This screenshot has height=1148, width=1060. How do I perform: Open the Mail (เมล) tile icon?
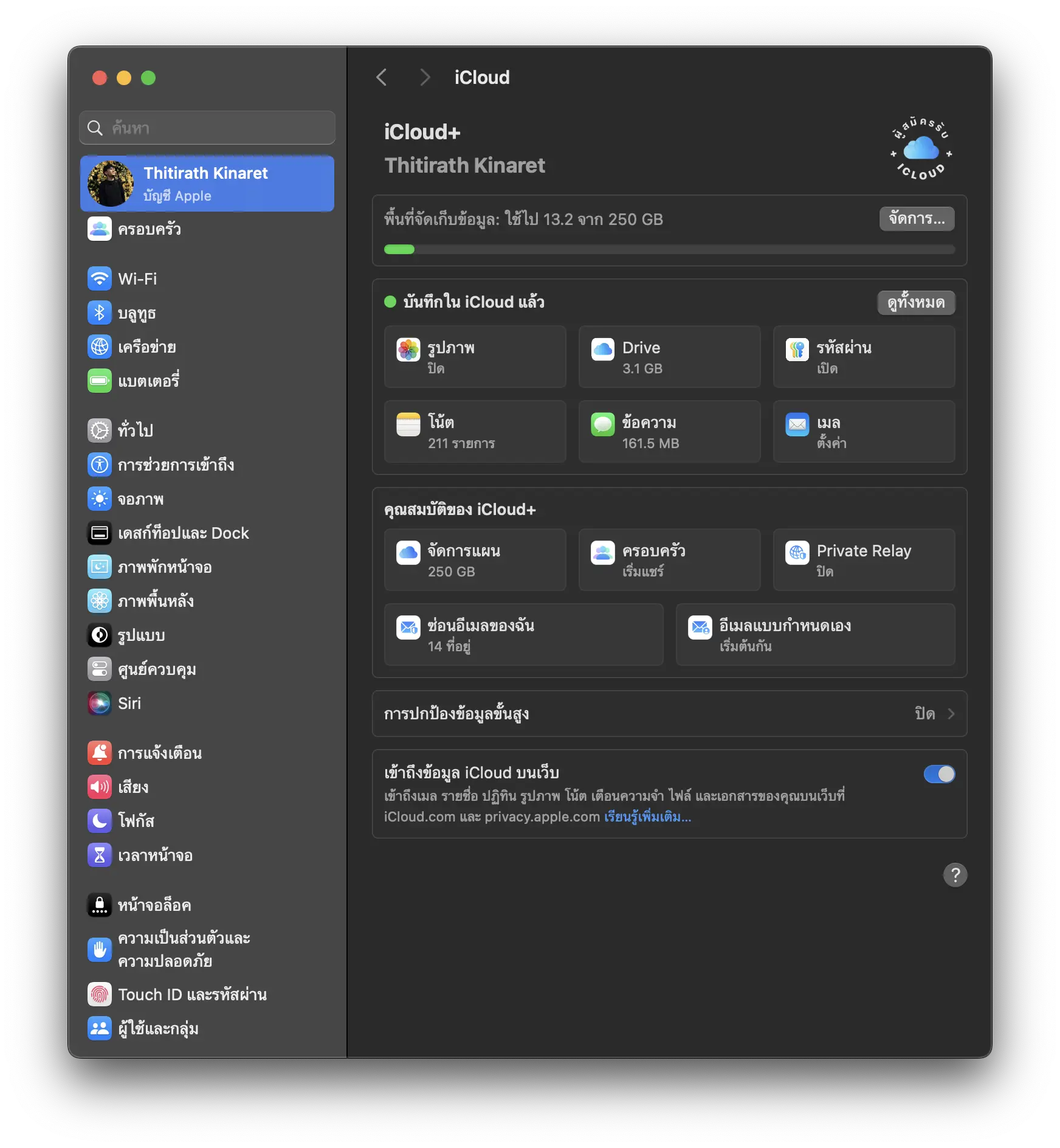click(x=797, y=424)
